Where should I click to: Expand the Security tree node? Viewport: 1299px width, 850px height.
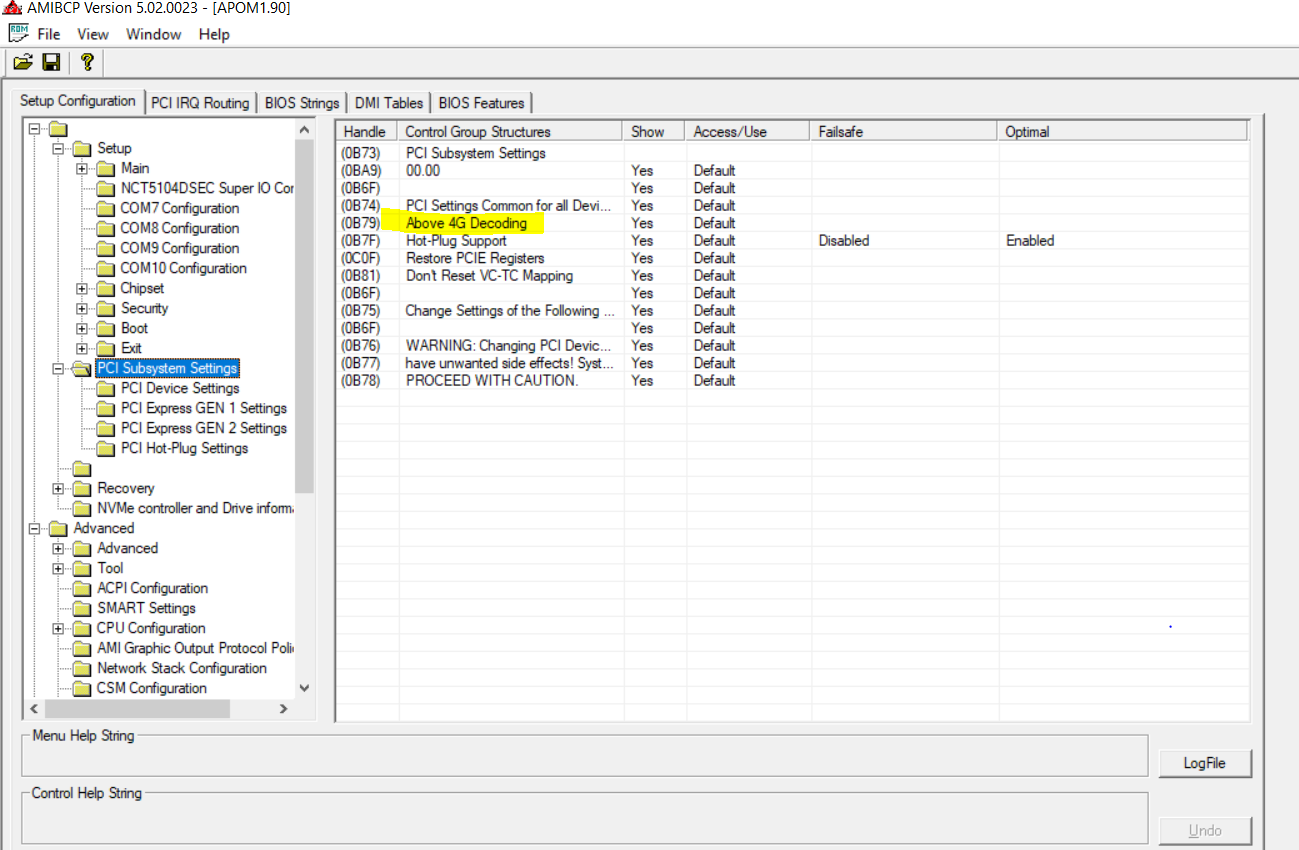point(82,308)
